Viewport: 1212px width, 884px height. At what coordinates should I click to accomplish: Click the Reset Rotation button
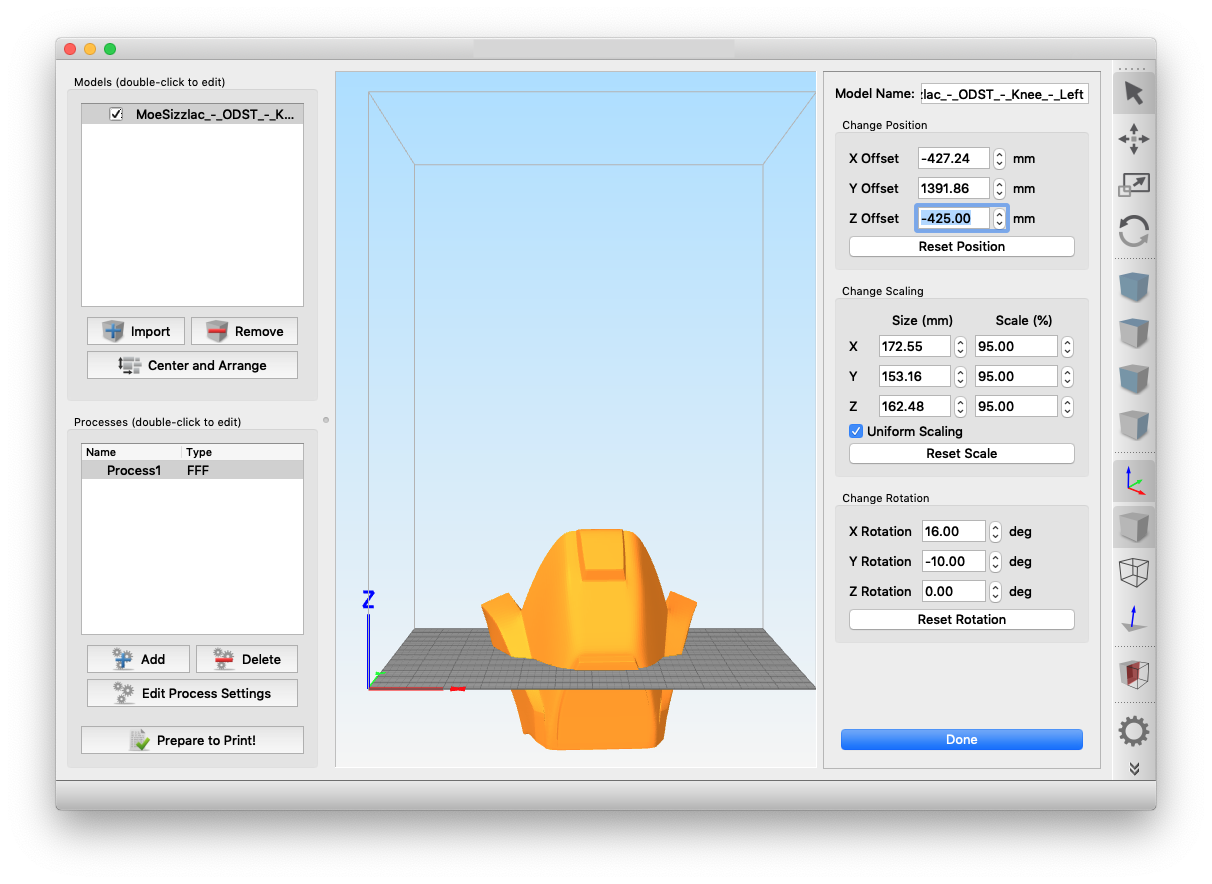point(962,619)
